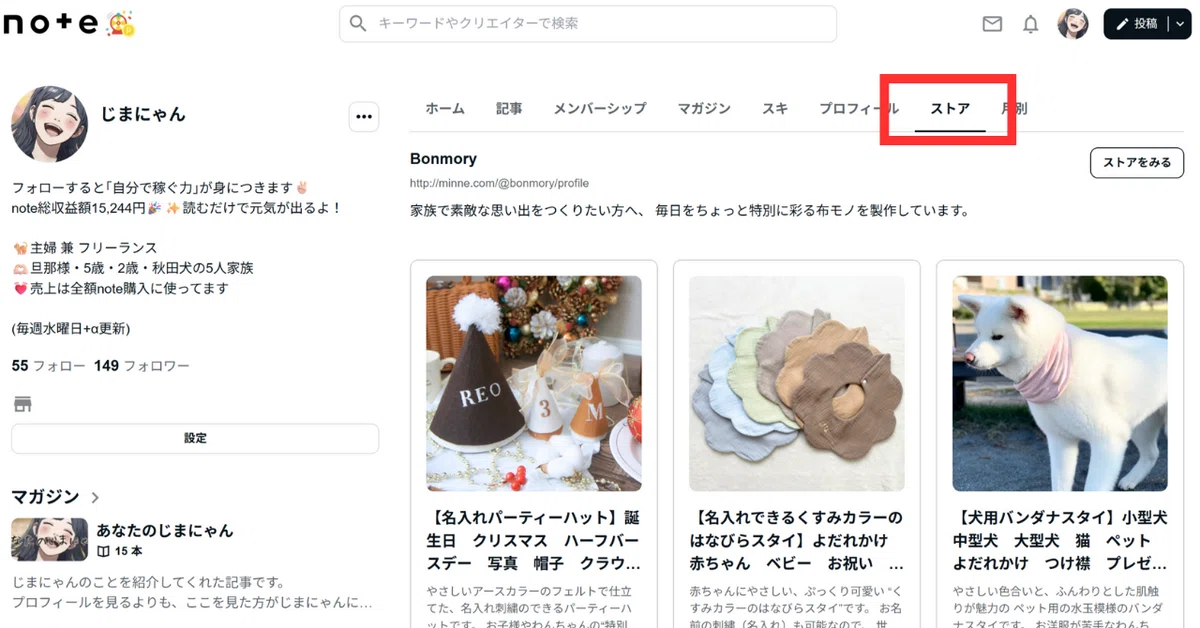Click the Bonmory store name heading
1200x628 pixels.
[443, 159]
